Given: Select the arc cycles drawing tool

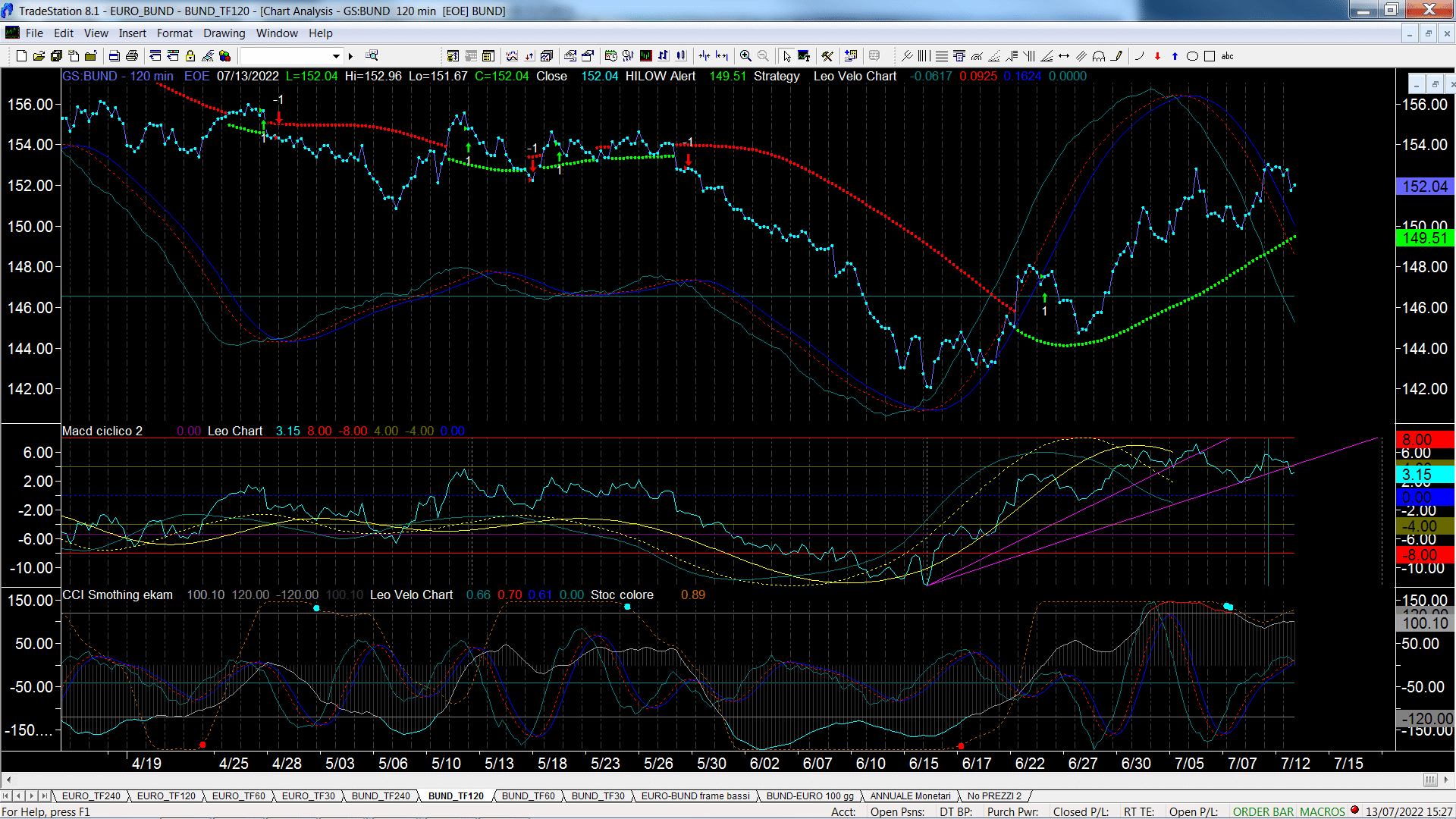Looking at the screenshot, I should tap(1099, 55).
